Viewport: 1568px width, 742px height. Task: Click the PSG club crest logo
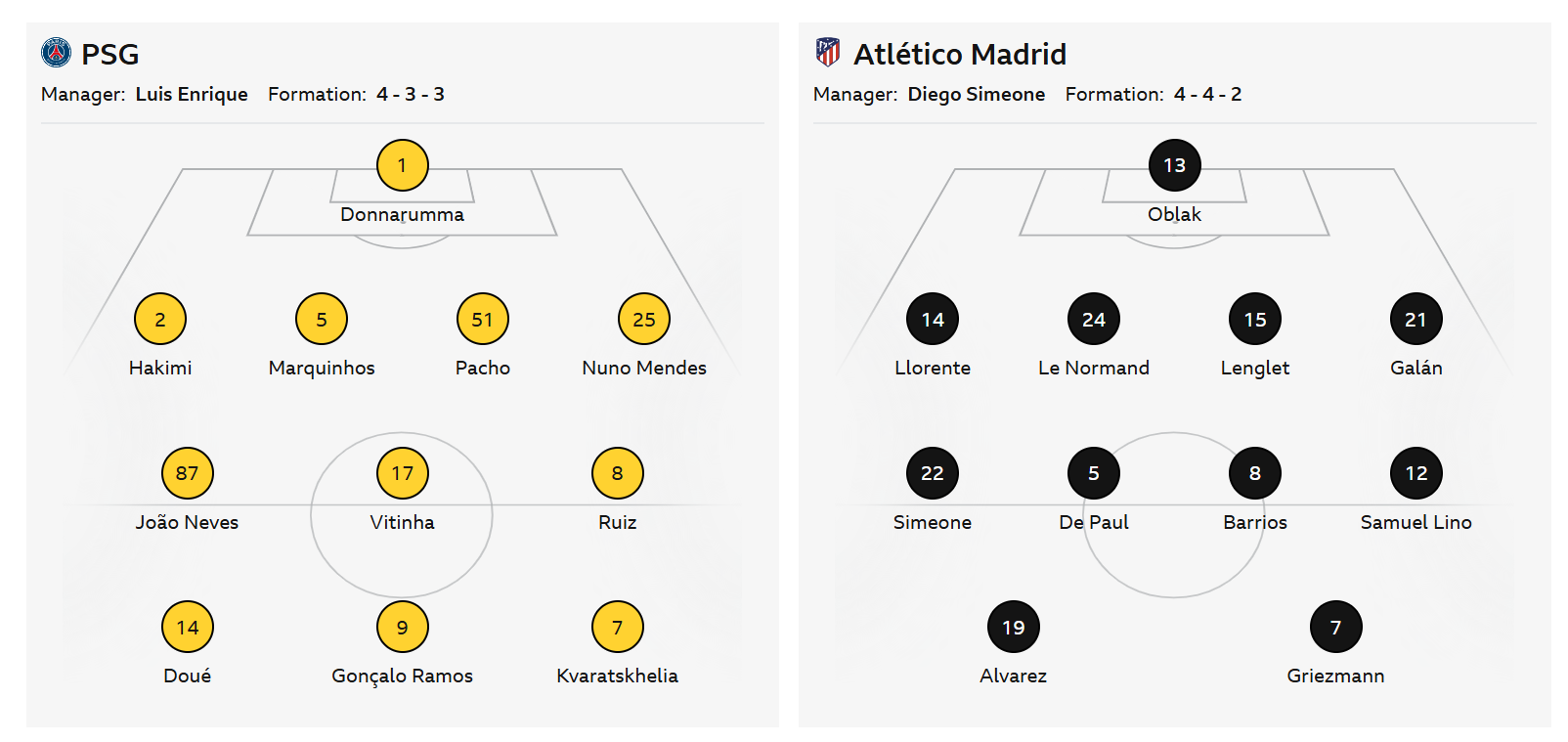point(57,52)
